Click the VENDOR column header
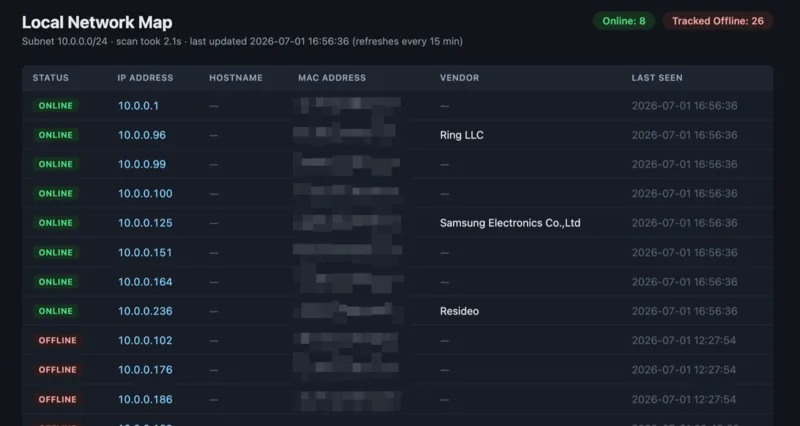The height and width of the screenshot is (426, 800). click(x=459, y=78)
